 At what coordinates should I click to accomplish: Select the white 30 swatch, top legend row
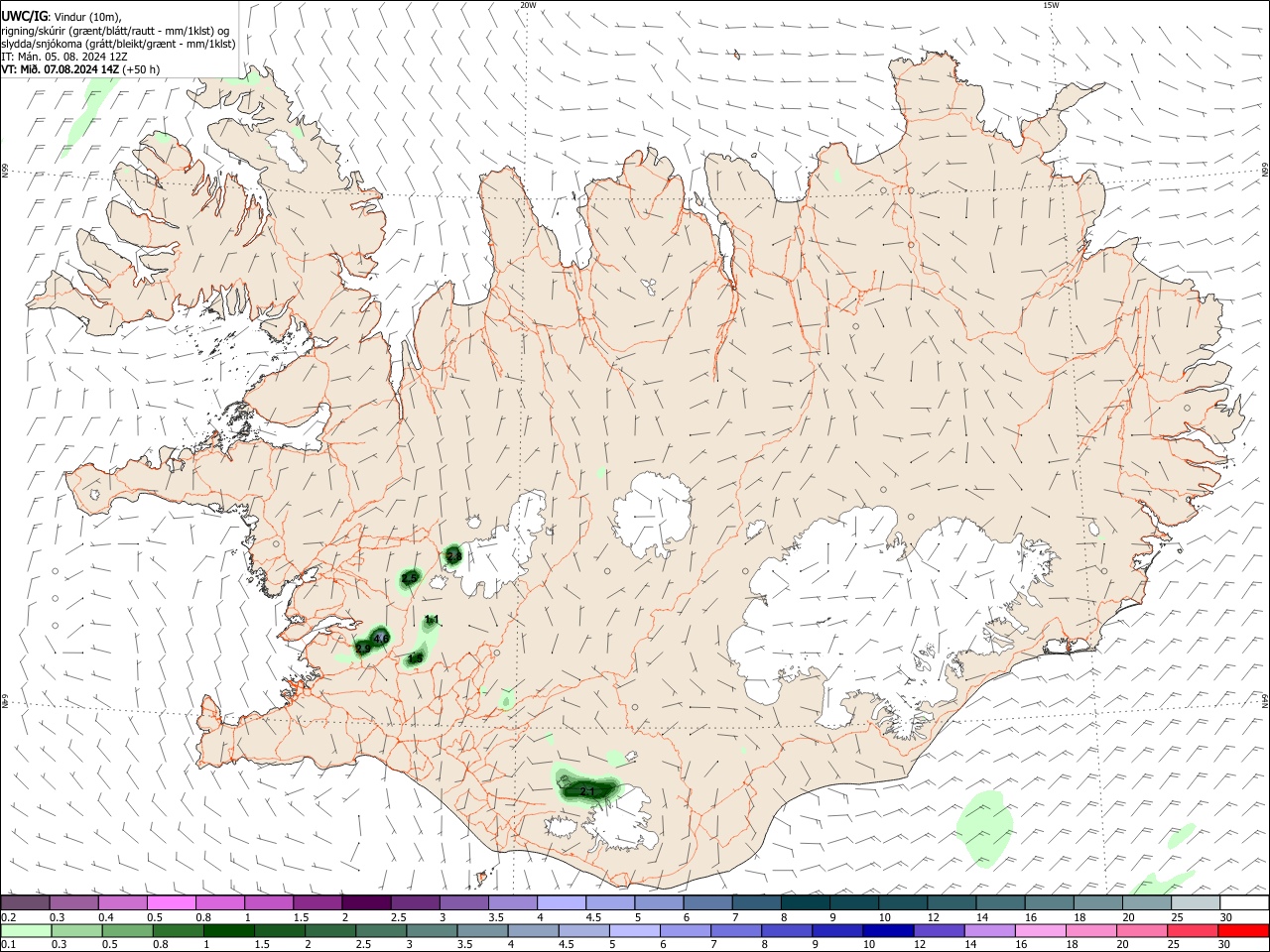tap(1244, 903)
